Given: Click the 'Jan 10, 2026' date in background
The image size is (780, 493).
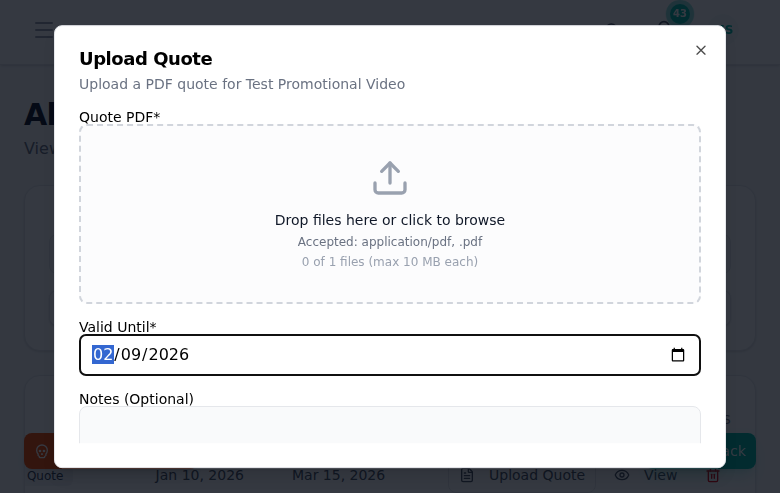Looking at the screenshot, I should 199,475.
